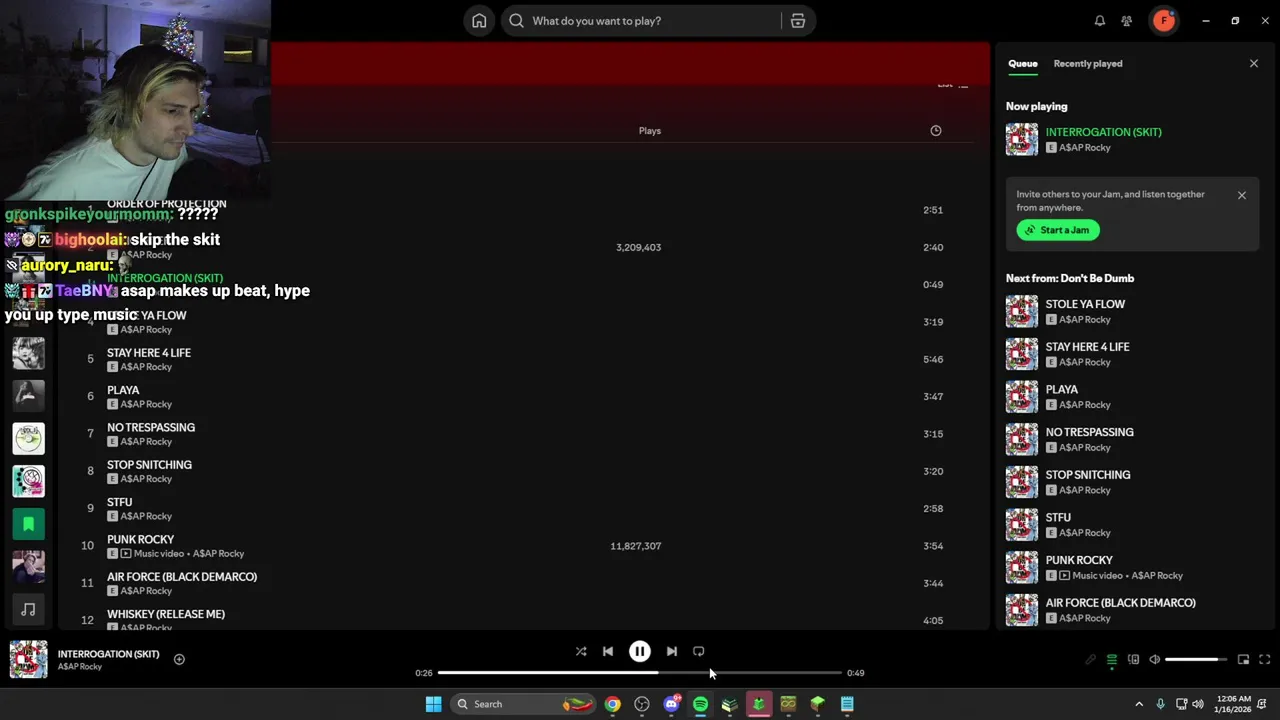The width and height of the screenshot is (1280, 720).
Task: Click the 11,827,307 plays count
Action: (x=636, y=546)
